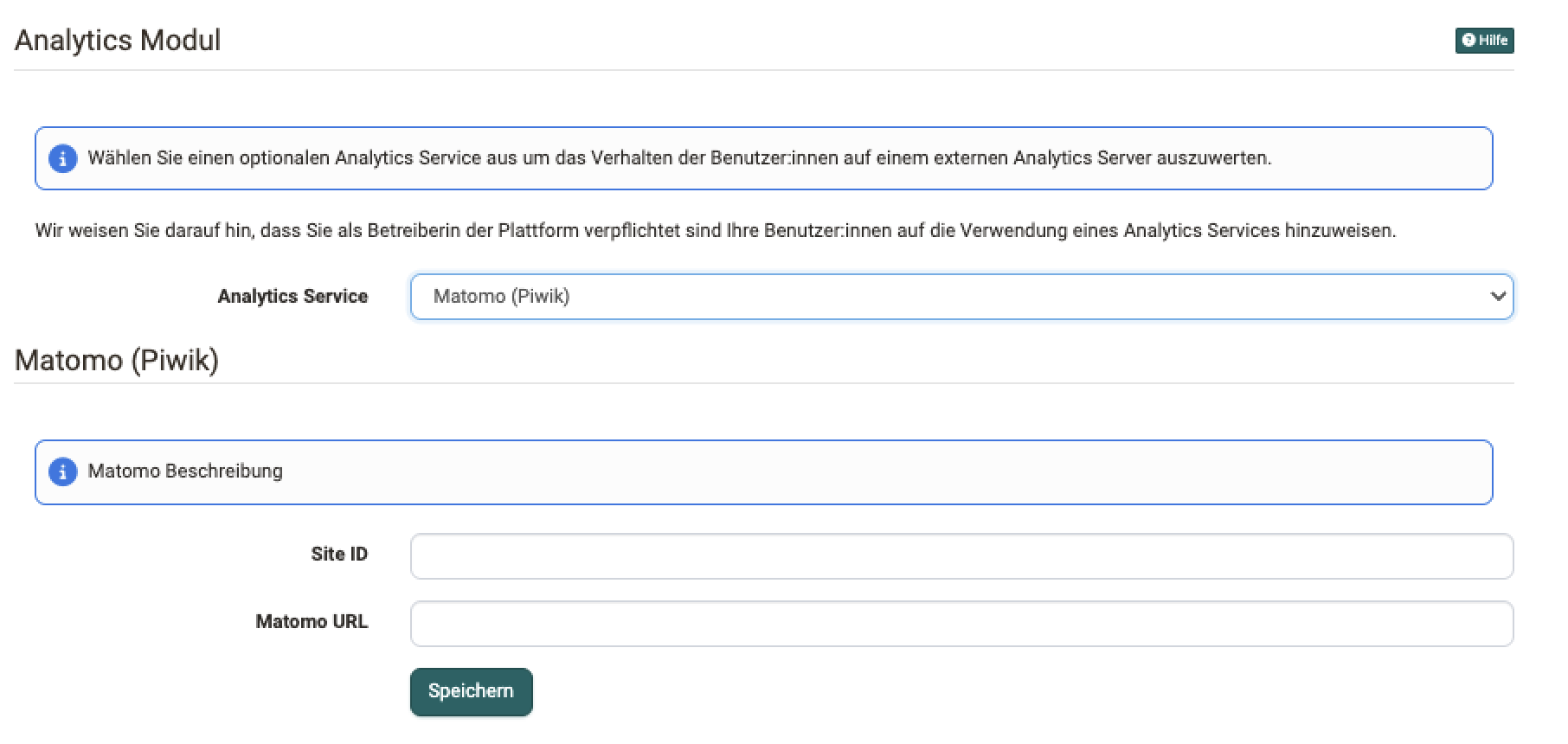Save settings with the Speichern button
The width and height of the screenshot is (1568, 744).
tap(471, 691)
